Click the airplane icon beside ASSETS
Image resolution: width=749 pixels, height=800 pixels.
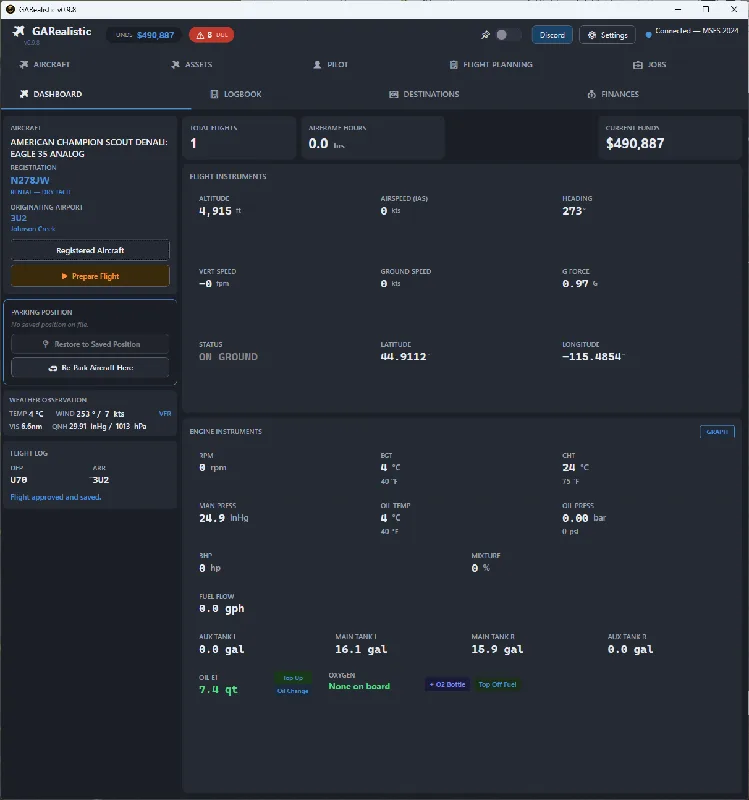coord(175,64)
